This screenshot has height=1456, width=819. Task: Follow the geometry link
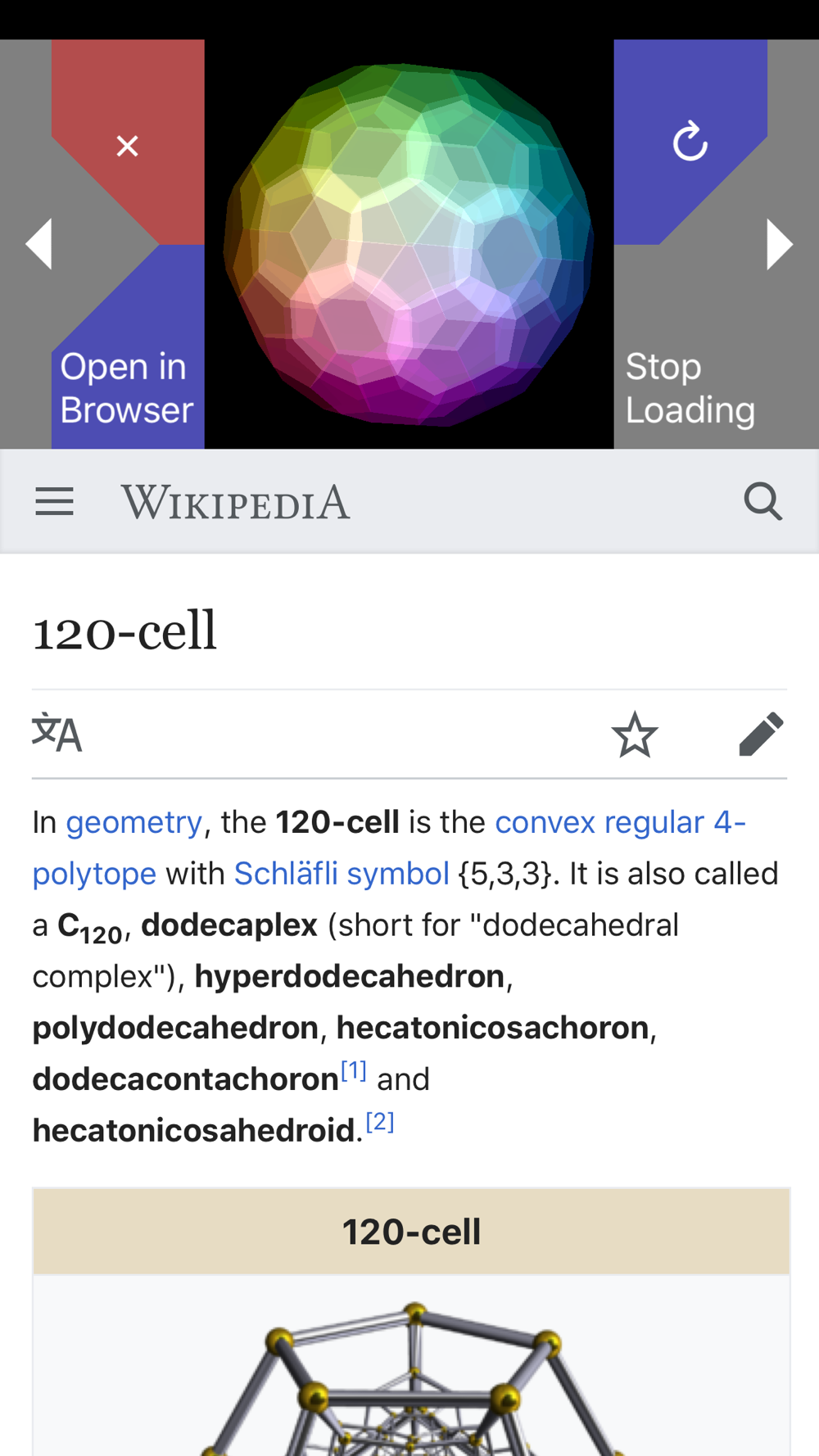133,822
